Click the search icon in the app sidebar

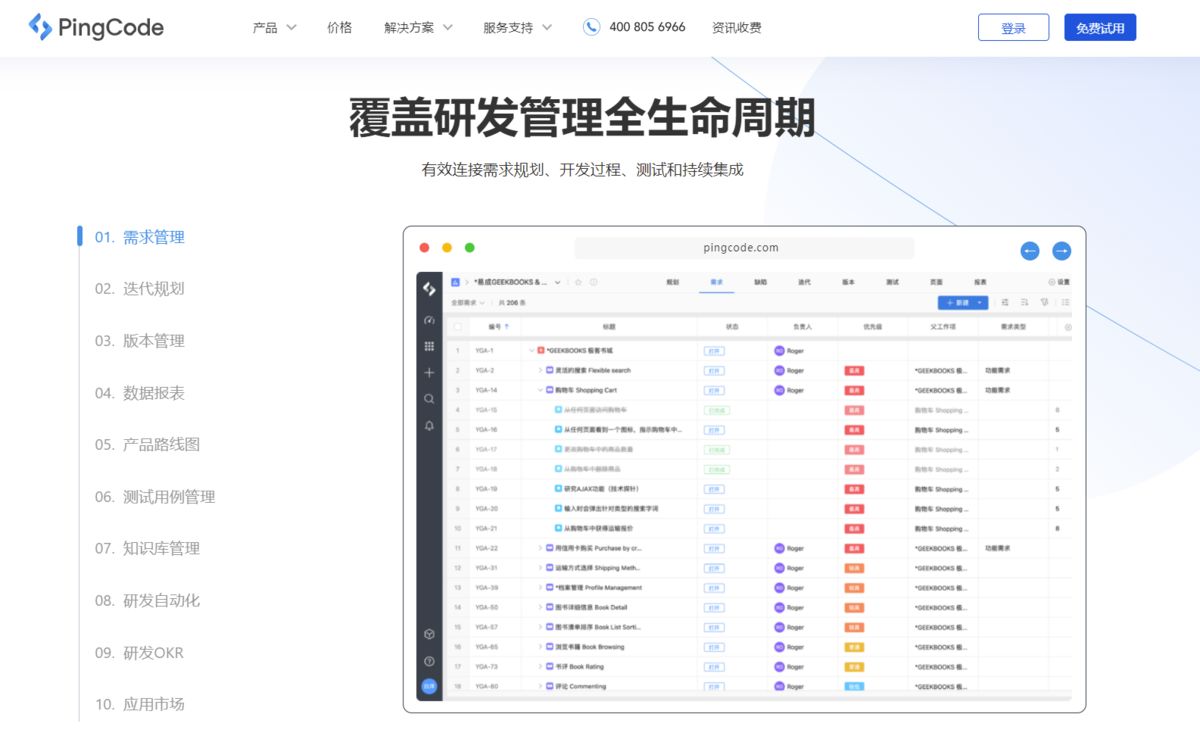tap(429, 398)
